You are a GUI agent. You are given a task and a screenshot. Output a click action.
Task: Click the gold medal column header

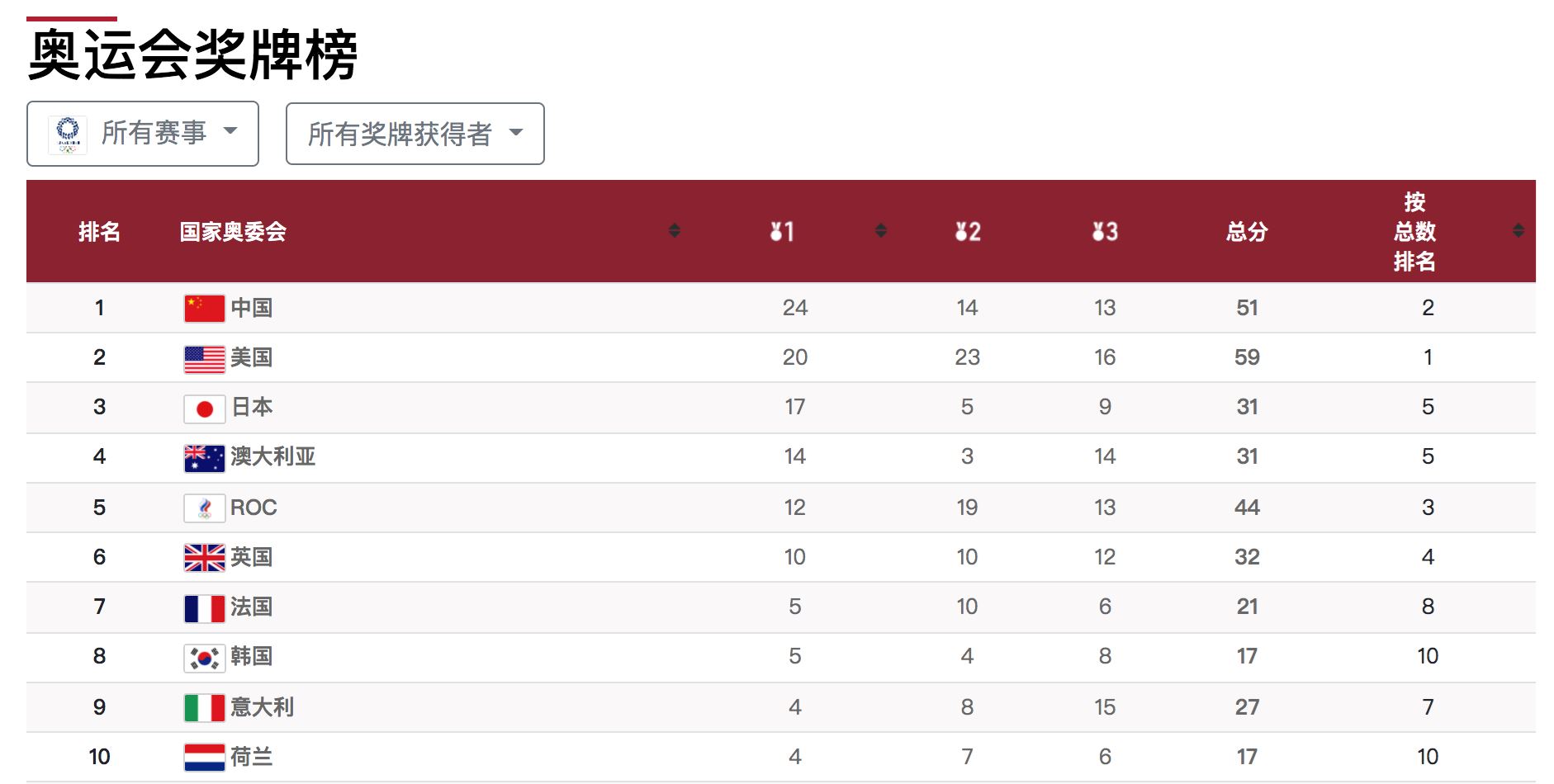click(x=781, y=232)
